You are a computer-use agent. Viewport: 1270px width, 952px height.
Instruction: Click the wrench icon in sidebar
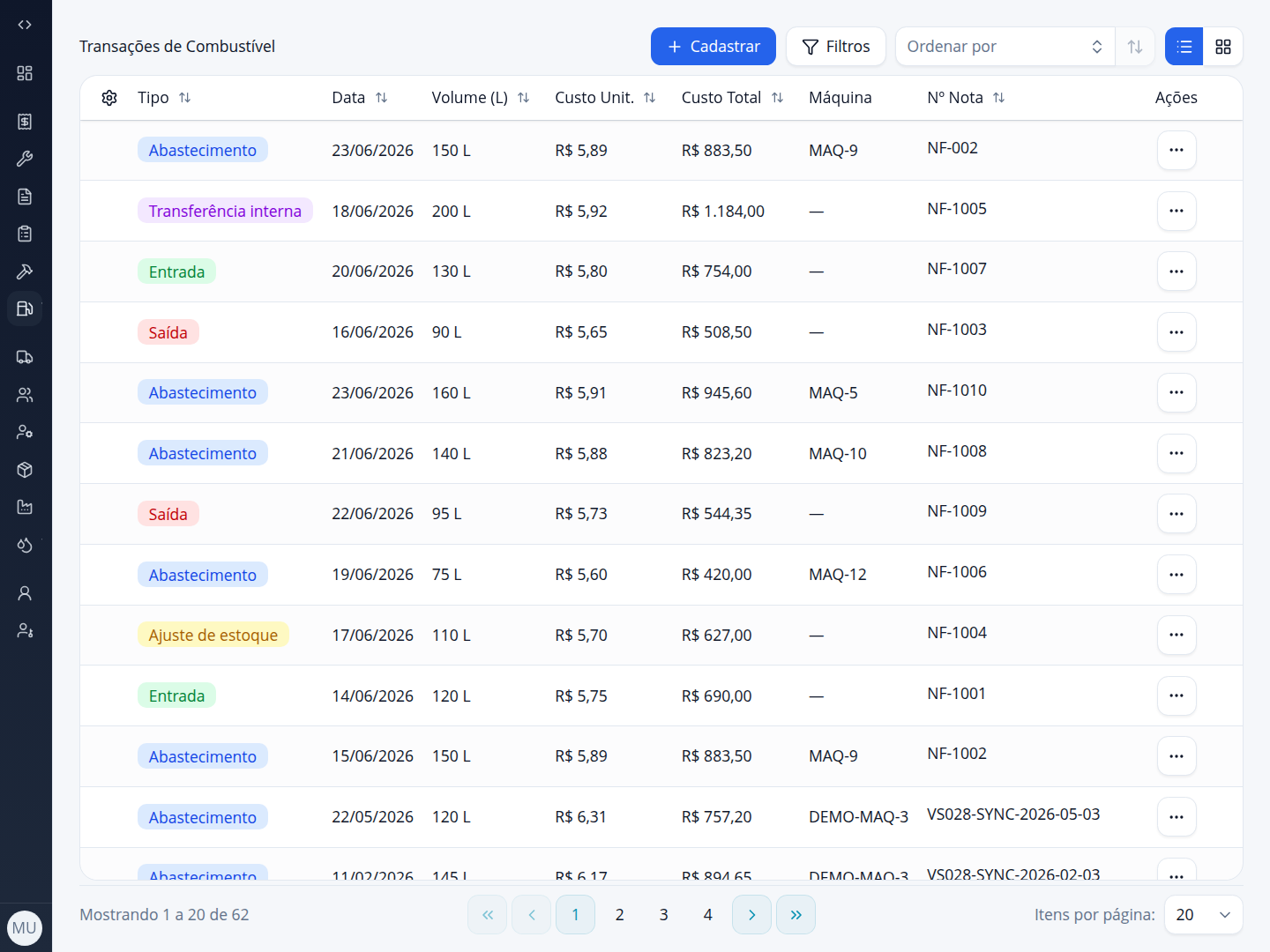point(25,159)
